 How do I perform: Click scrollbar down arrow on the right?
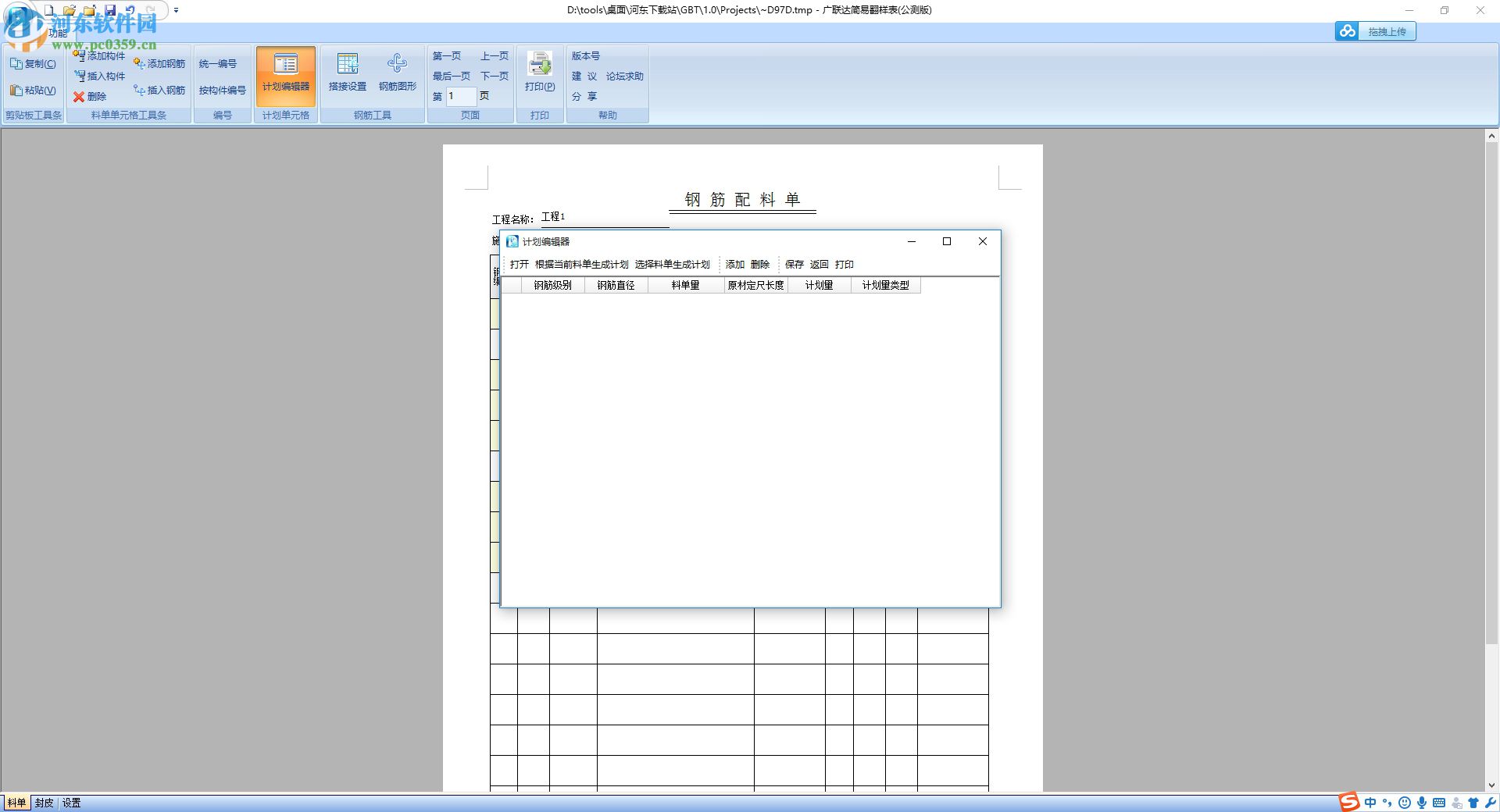pyautogui.click(x=1491, y=785)
